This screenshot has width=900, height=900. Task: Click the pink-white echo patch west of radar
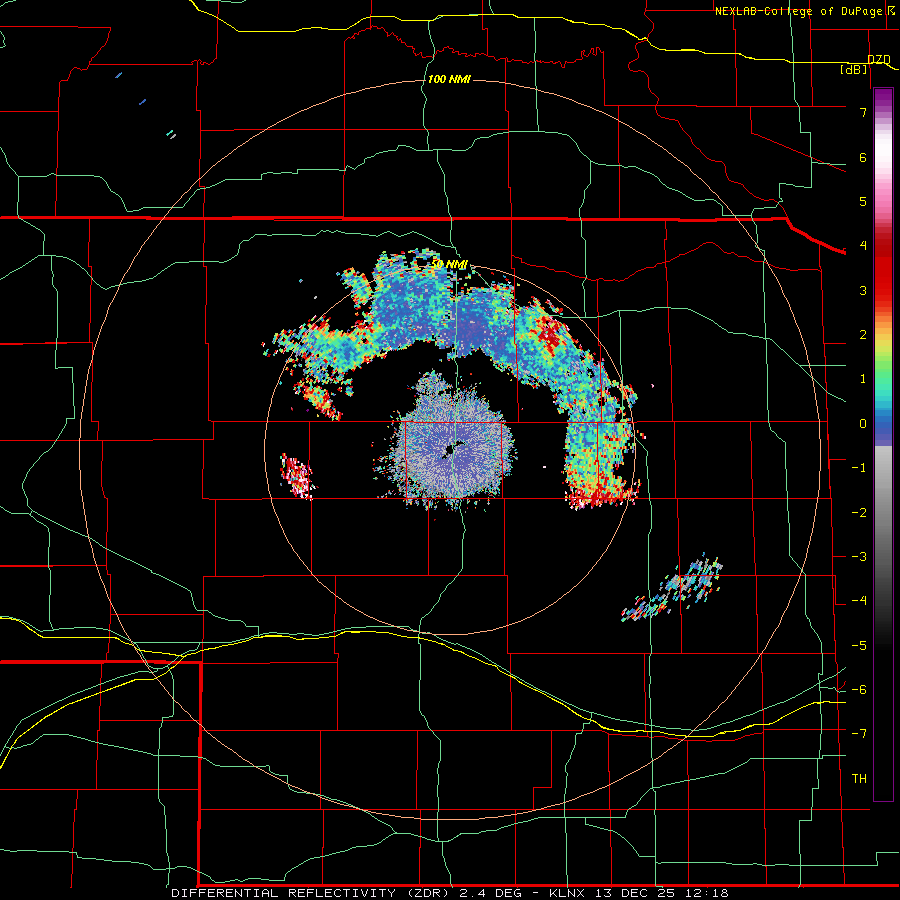297,475
